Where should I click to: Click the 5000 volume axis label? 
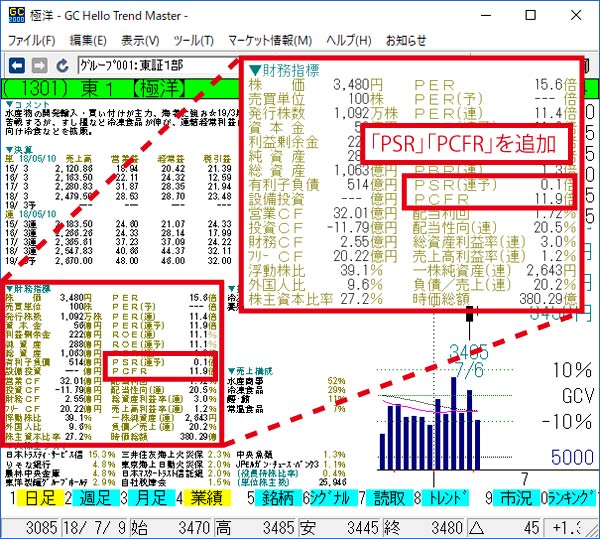(572, 457)
